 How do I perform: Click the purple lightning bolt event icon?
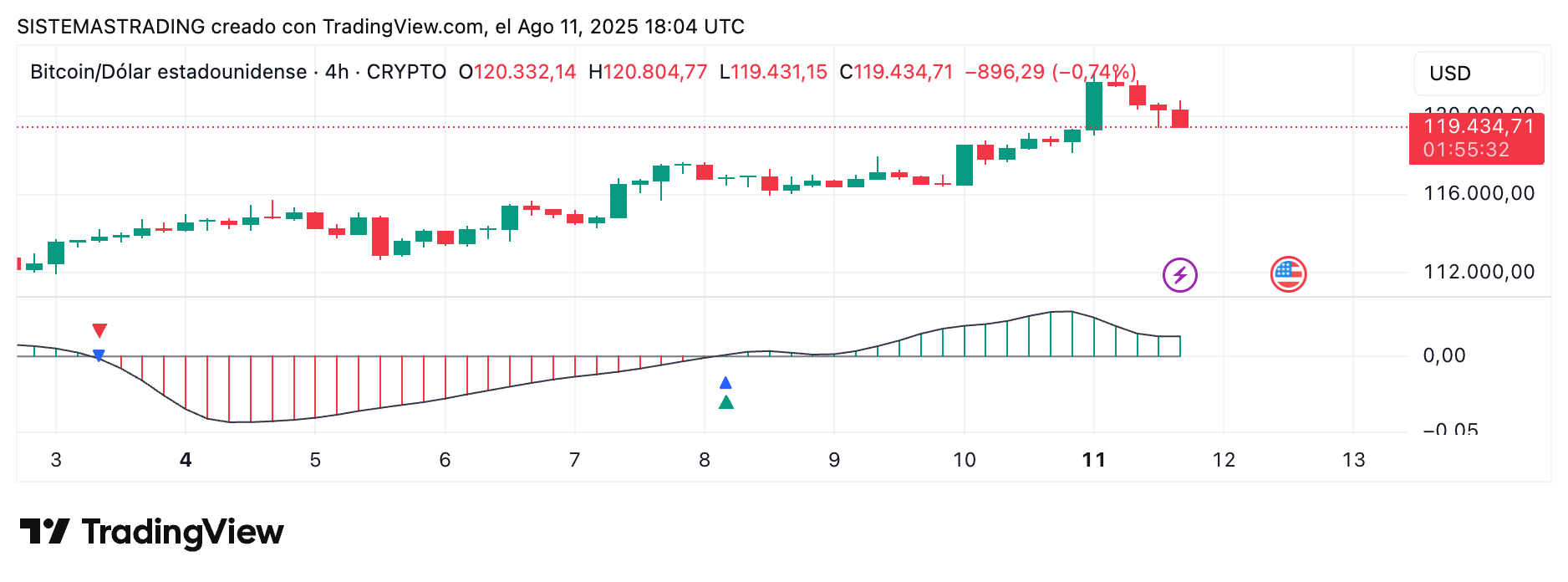1179,274
